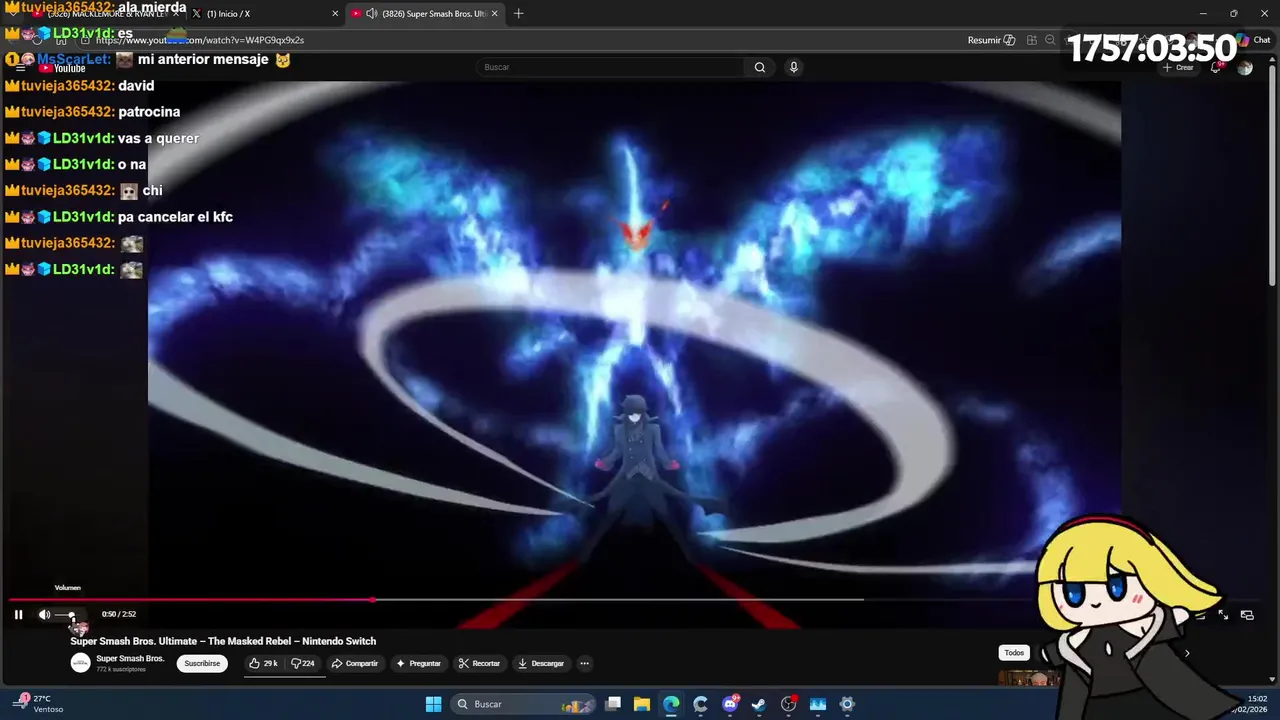Open the three-dot more actions menu
This screenshot has width=1280, height=720.
[x=585, y=663]
